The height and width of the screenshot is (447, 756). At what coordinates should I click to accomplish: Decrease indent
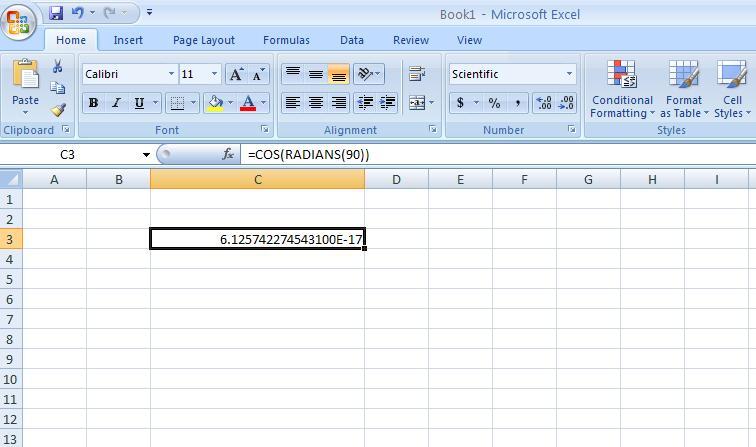click(x=365, y=103)
